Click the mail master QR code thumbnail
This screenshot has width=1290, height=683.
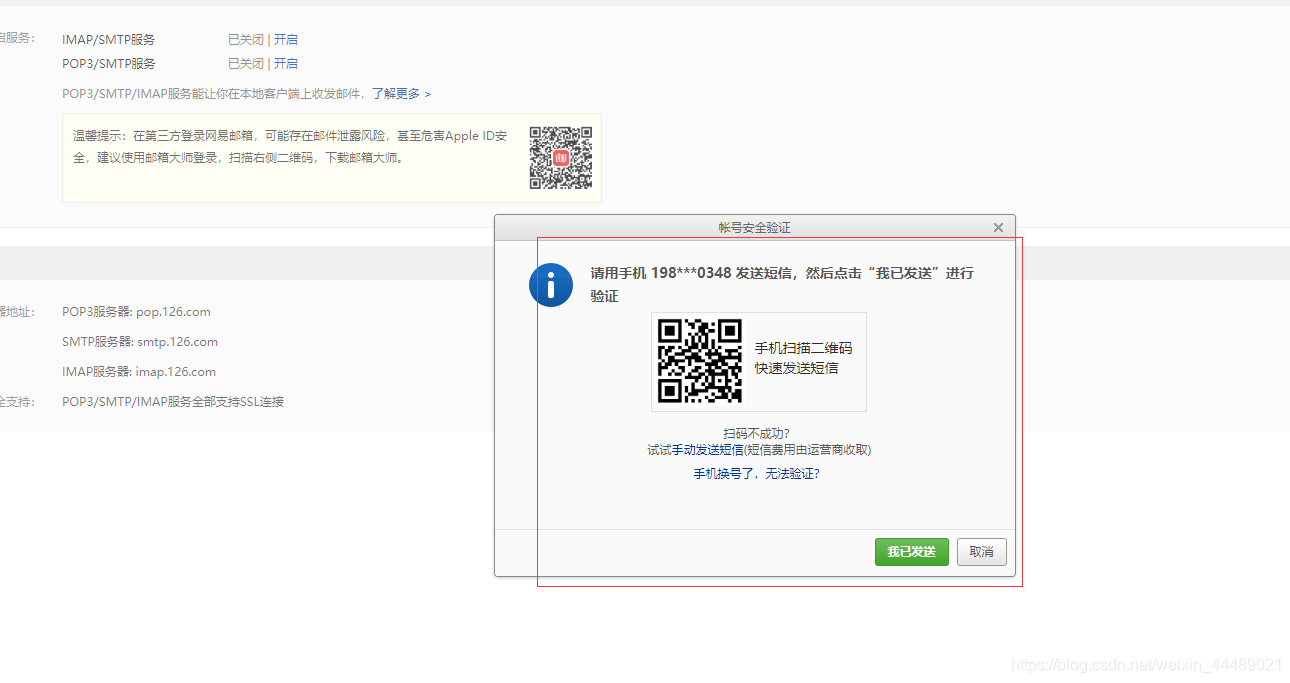pos(561,158)
